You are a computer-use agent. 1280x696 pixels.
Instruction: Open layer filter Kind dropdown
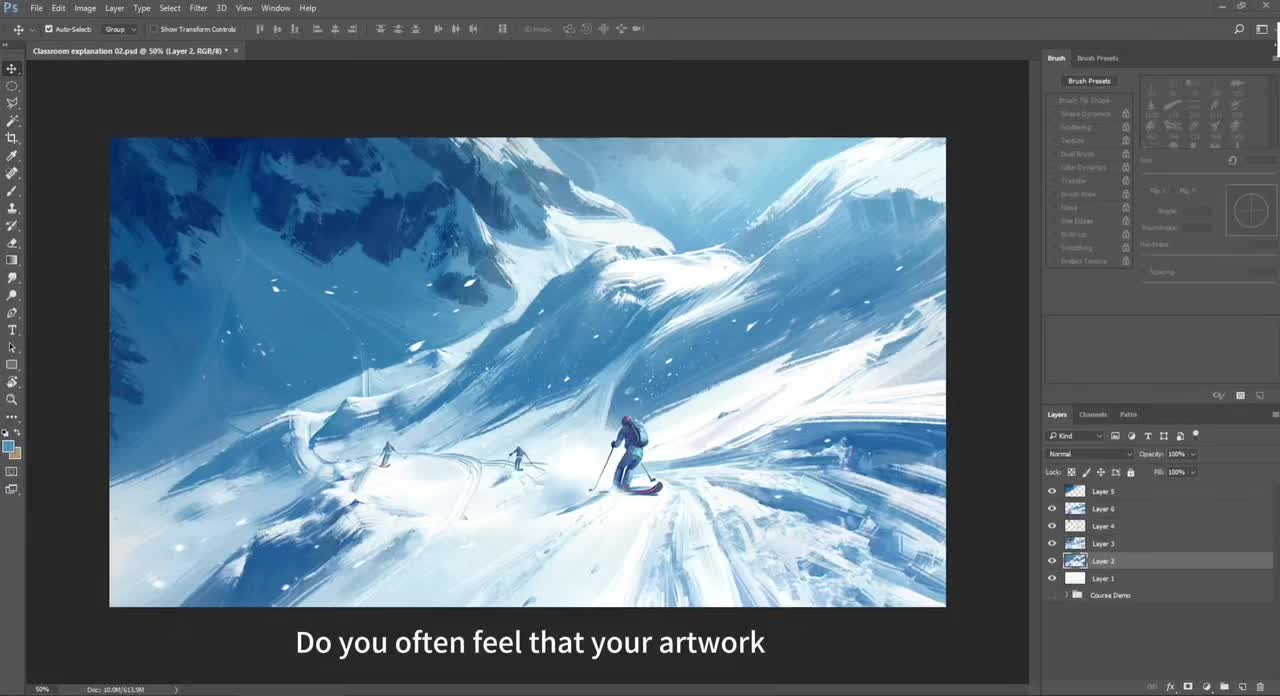click(x=1076, y=436)
